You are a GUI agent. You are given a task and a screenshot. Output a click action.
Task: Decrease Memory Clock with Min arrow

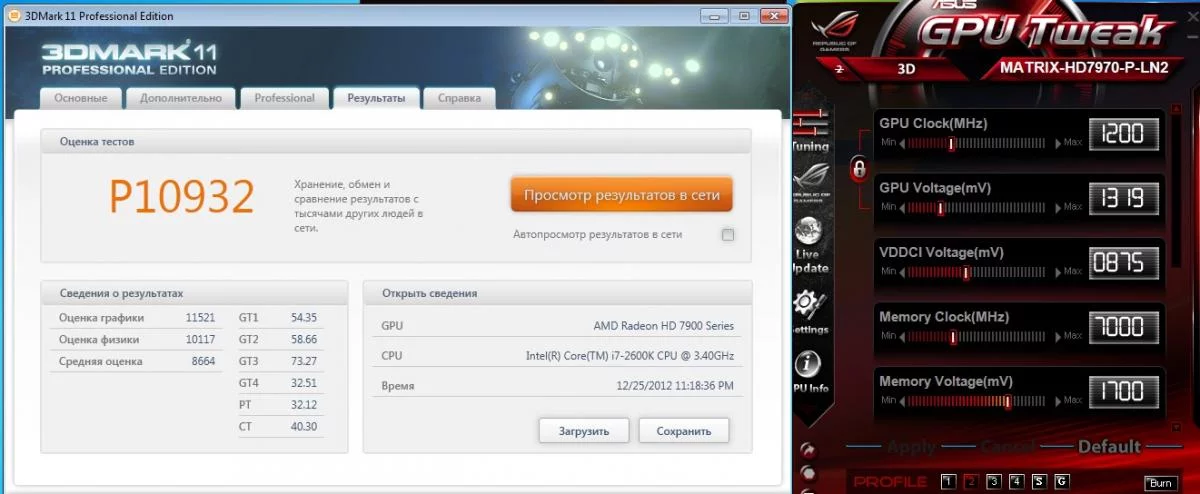click(903, 336)
